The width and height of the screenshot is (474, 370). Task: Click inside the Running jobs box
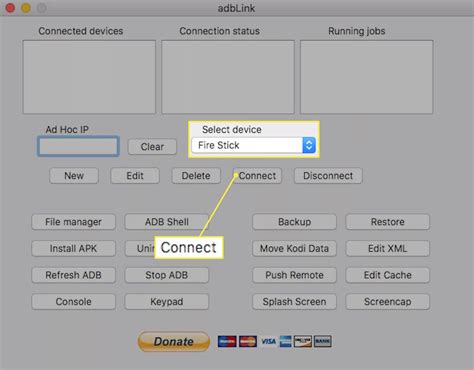367,77
